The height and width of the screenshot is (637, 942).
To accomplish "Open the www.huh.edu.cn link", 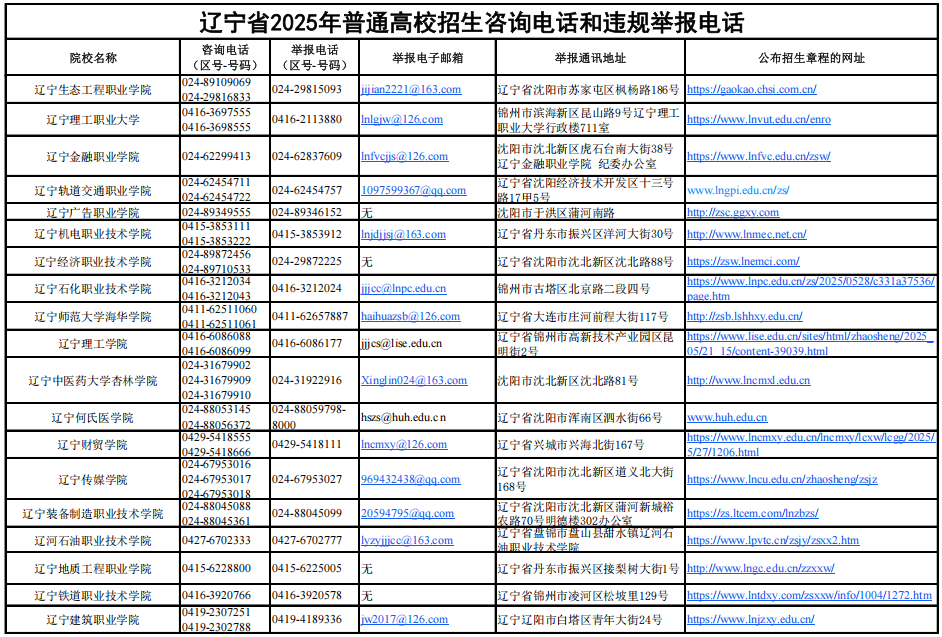I will click(727, 417).
